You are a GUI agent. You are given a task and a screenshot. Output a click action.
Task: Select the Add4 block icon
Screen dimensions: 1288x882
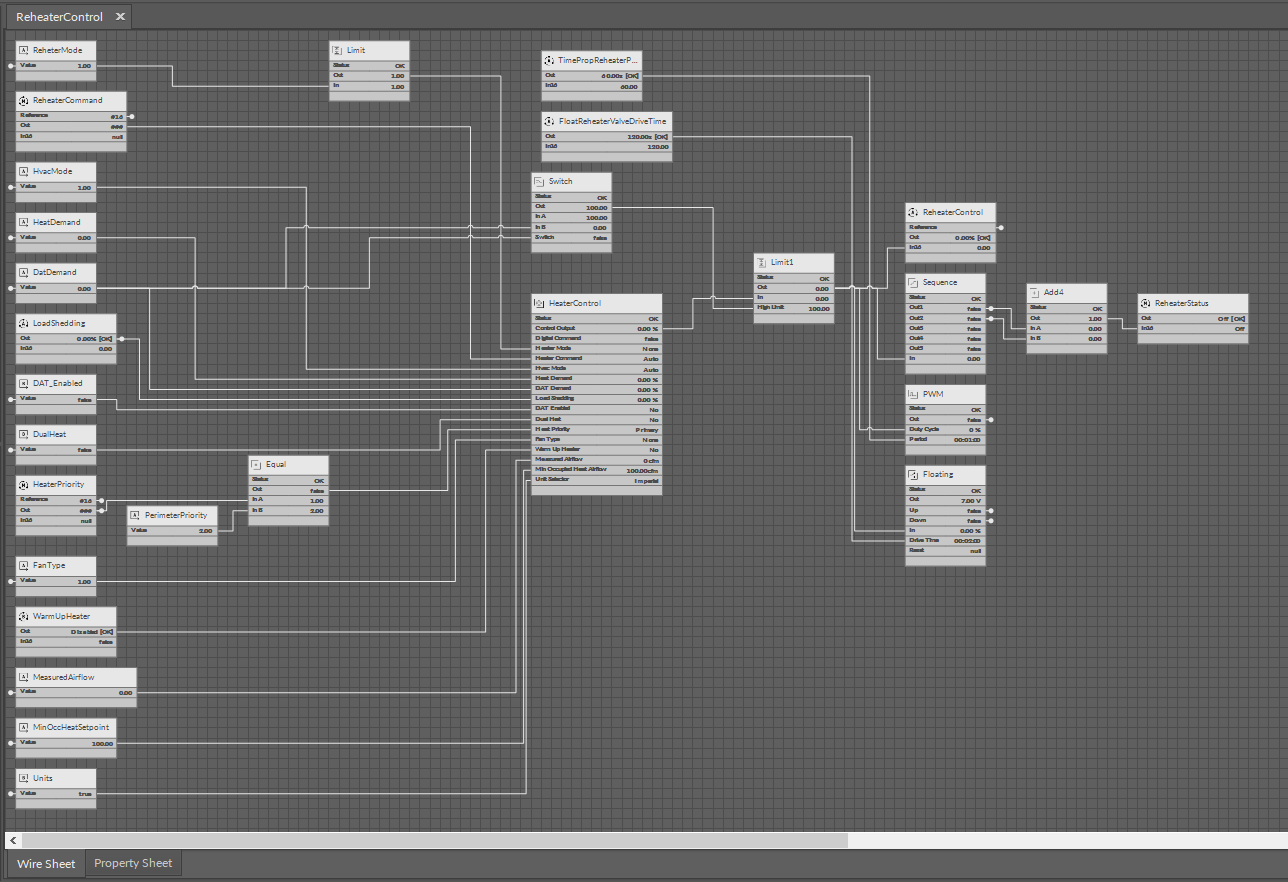[x=1035, y=293]
